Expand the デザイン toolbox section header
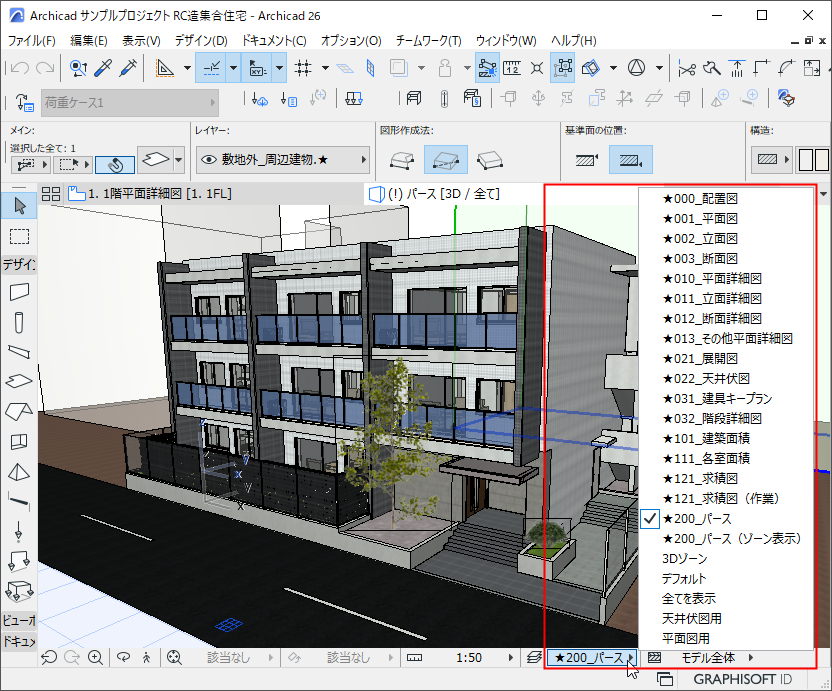The width and height of the screenshot is (832, 691). point(19,265)
